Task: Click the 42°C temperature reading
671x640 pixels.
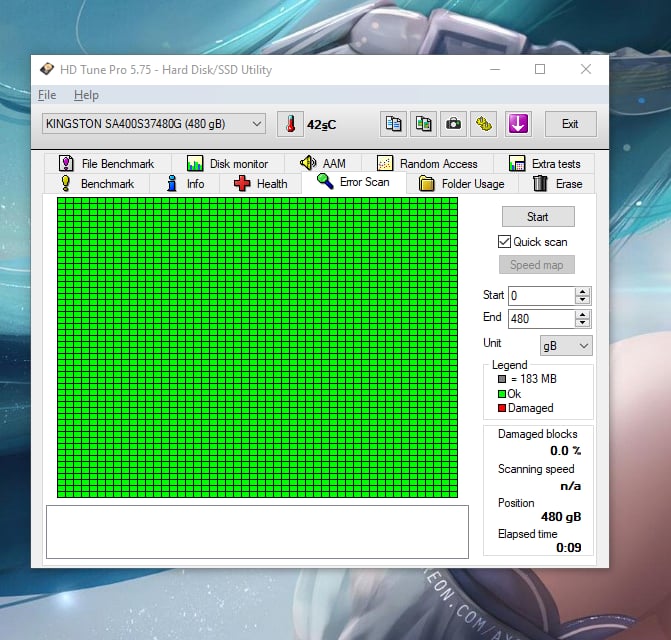Action: click(321, 125)
